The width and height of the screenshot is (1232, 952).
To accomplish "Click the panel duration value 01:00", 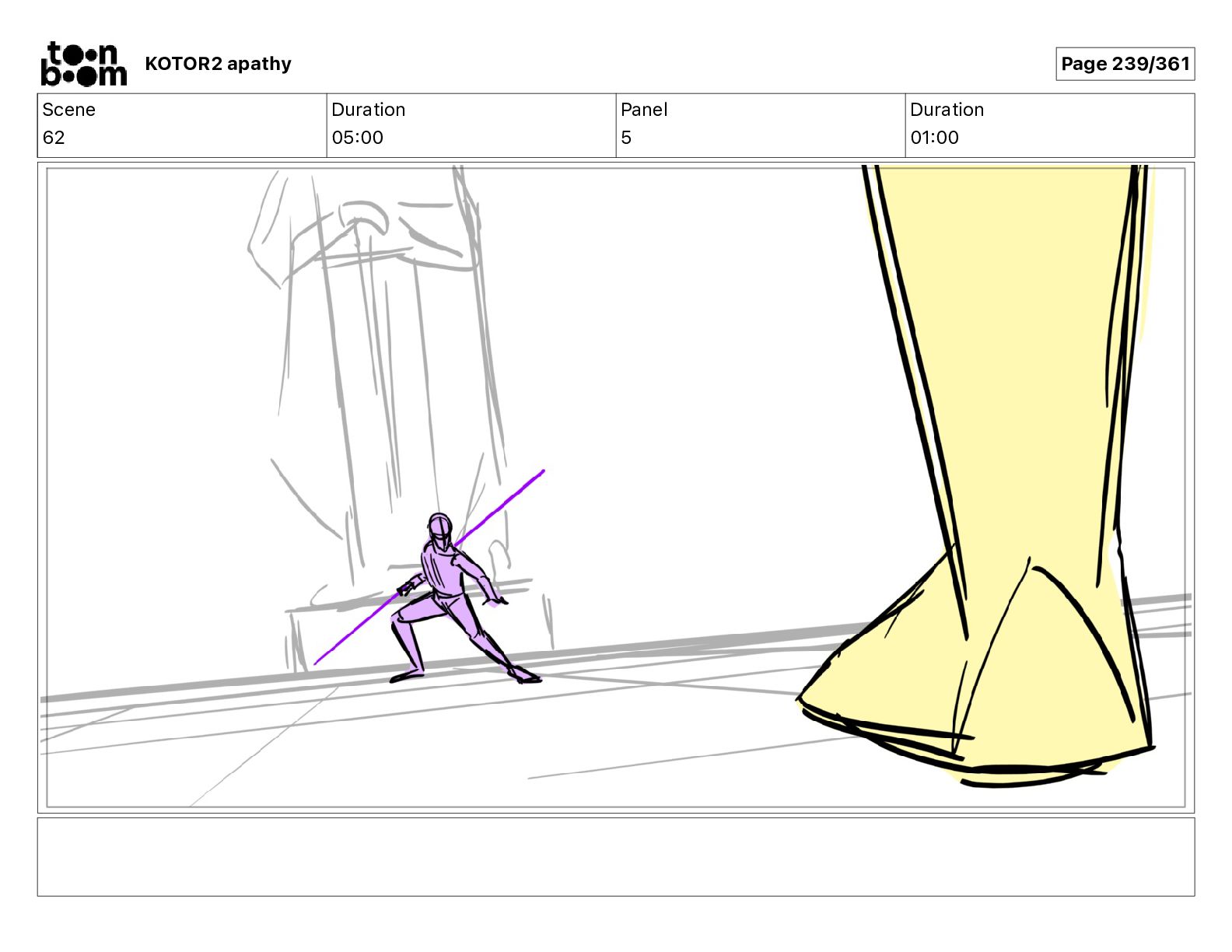I will [934, 138].
